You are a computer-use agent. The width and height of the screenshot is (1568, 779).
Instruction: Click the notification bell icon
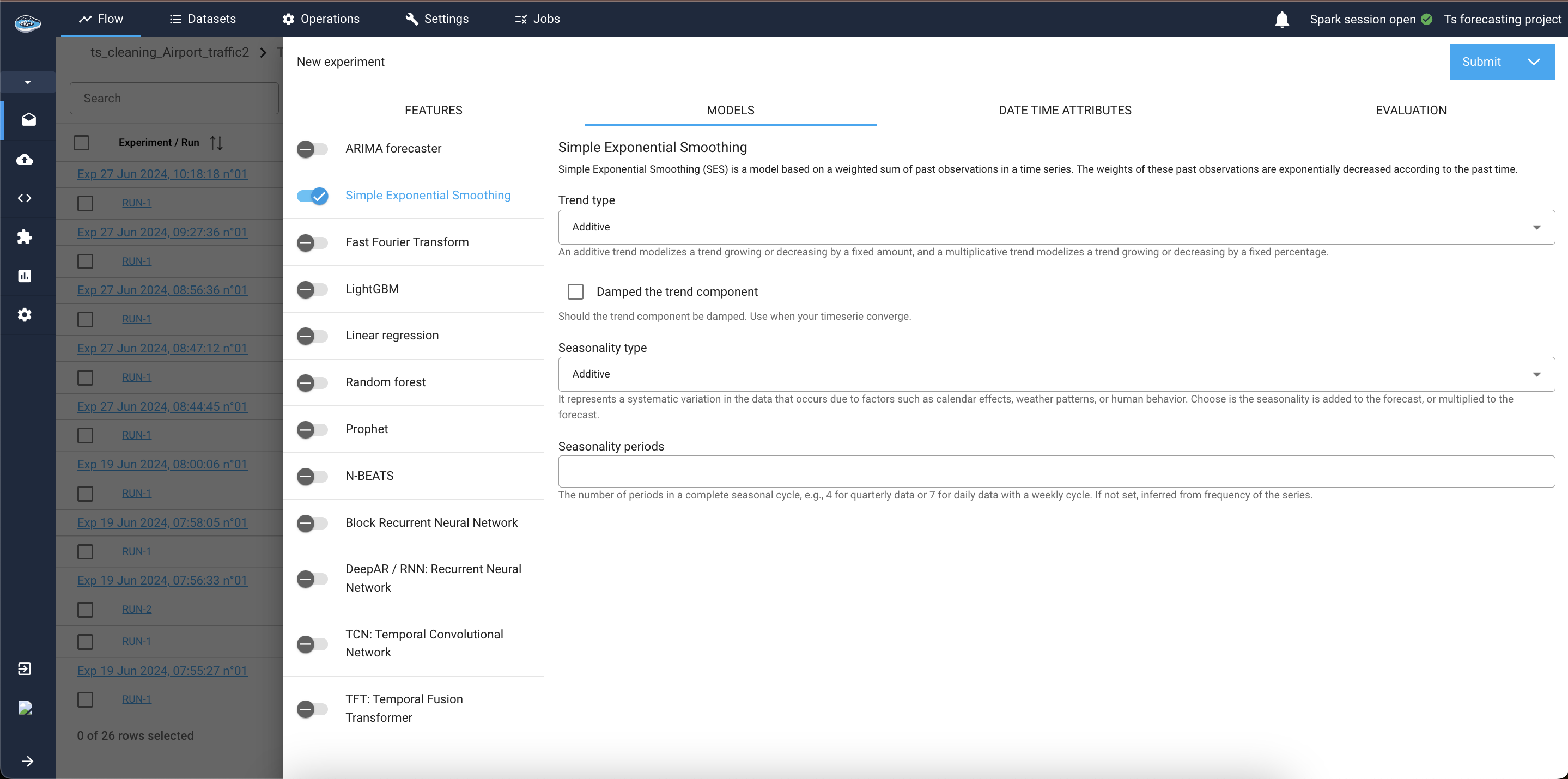pos(1281,20)
